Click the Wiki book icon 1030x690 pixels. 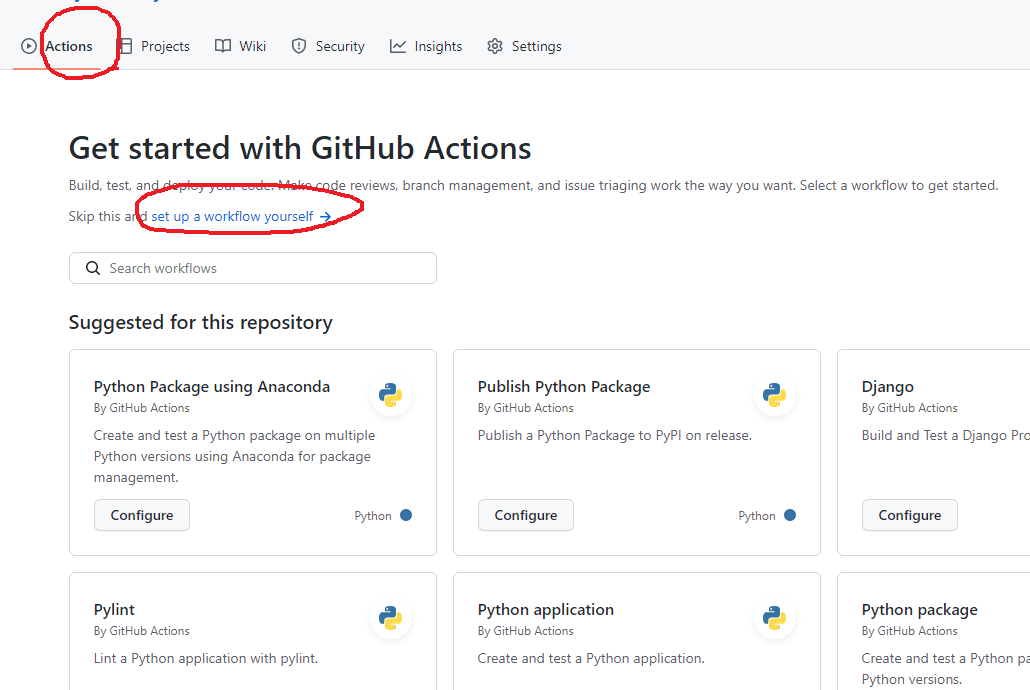pyautogui.click(x=223, y=46)
